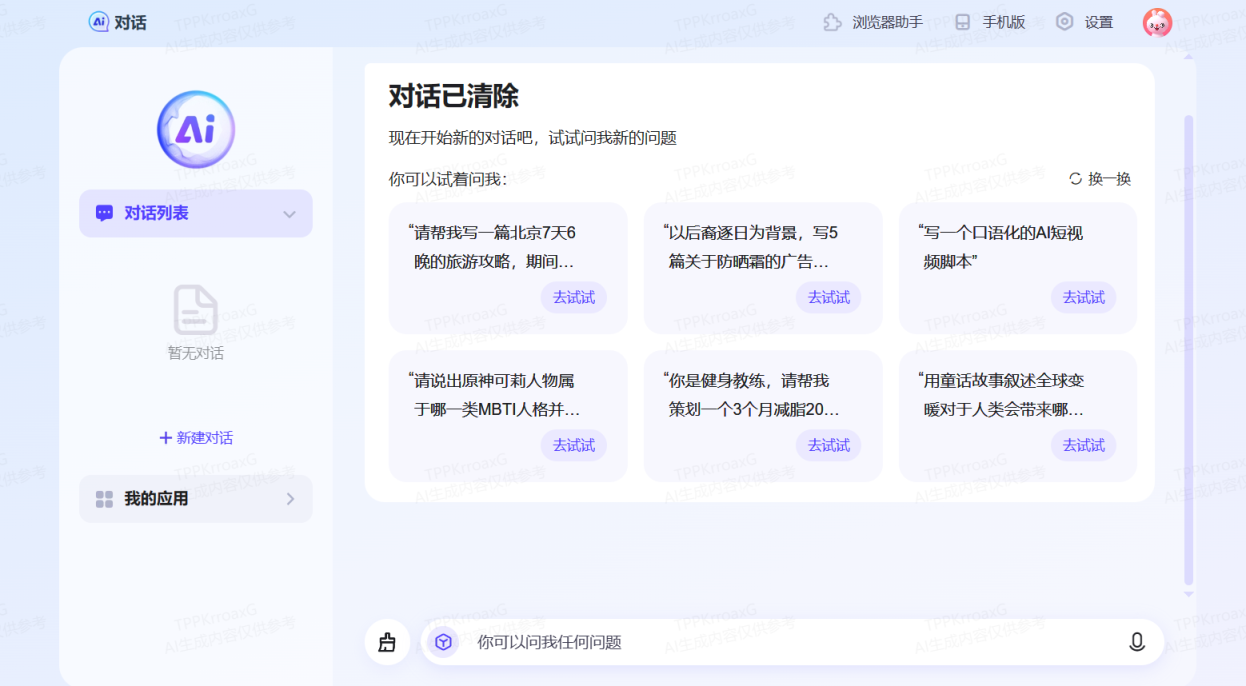
Task: Click the 对话列表 chat list icon
Action: pos(105,213)
